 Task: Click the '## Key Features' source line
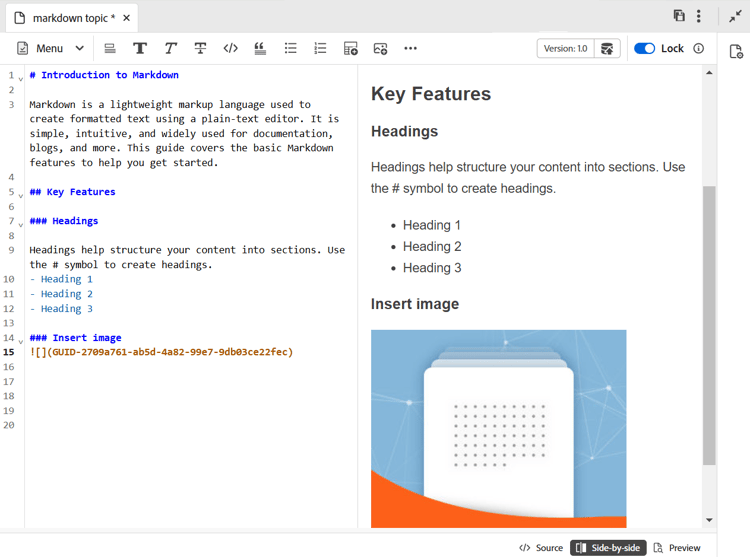[73, 192]
